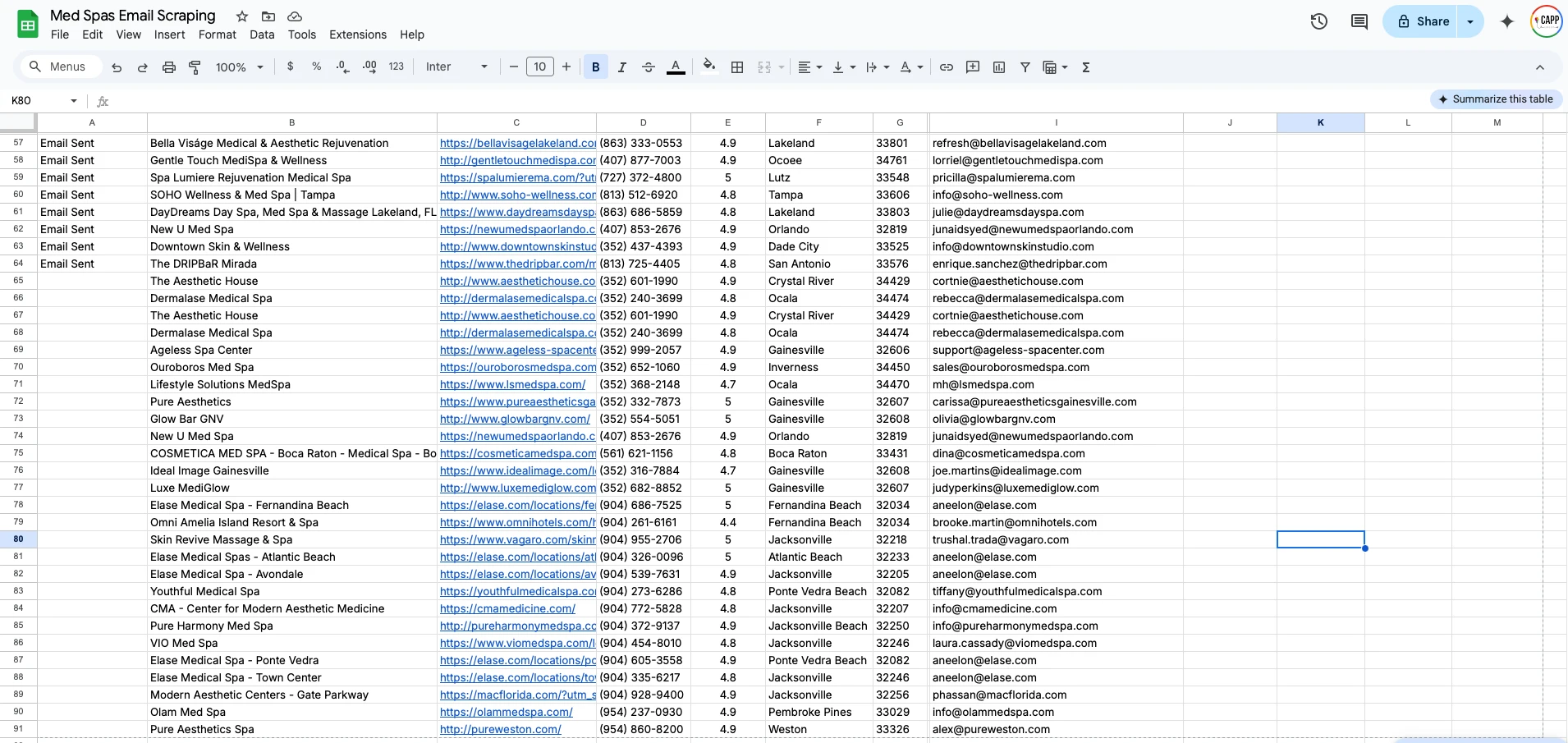This screenshot has width=1568, height=743.
Task: Open the pureweston.com link
Action: pos(501,729)
